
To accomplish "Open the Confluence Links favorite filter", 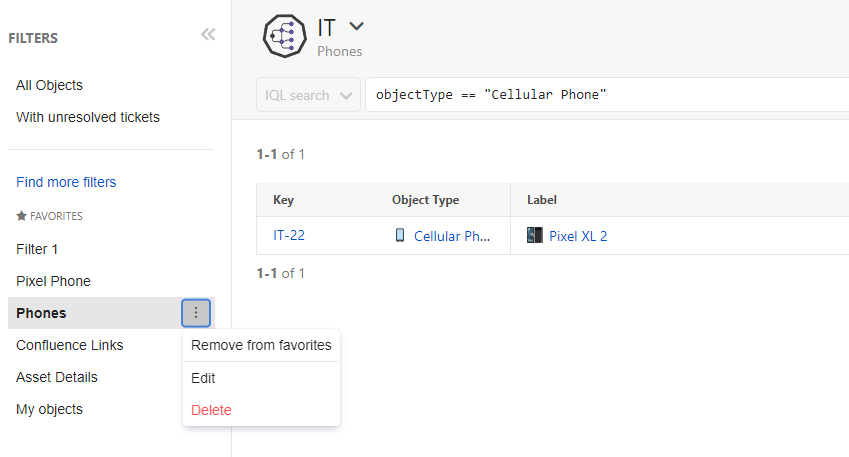I will pyautogui.click(x=70, y=345).
